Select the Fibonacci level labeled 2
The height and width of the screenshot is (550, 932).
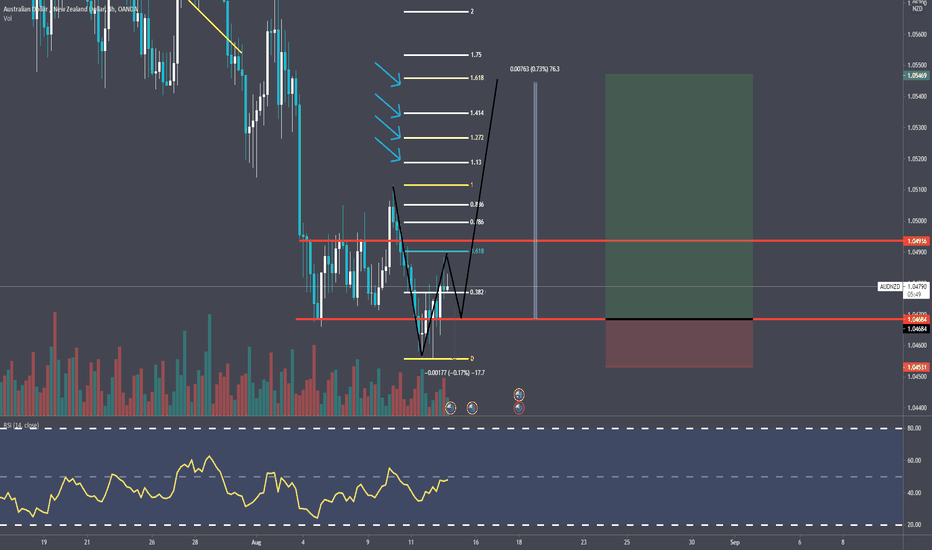pyautogui.click(x=436, y=11)
